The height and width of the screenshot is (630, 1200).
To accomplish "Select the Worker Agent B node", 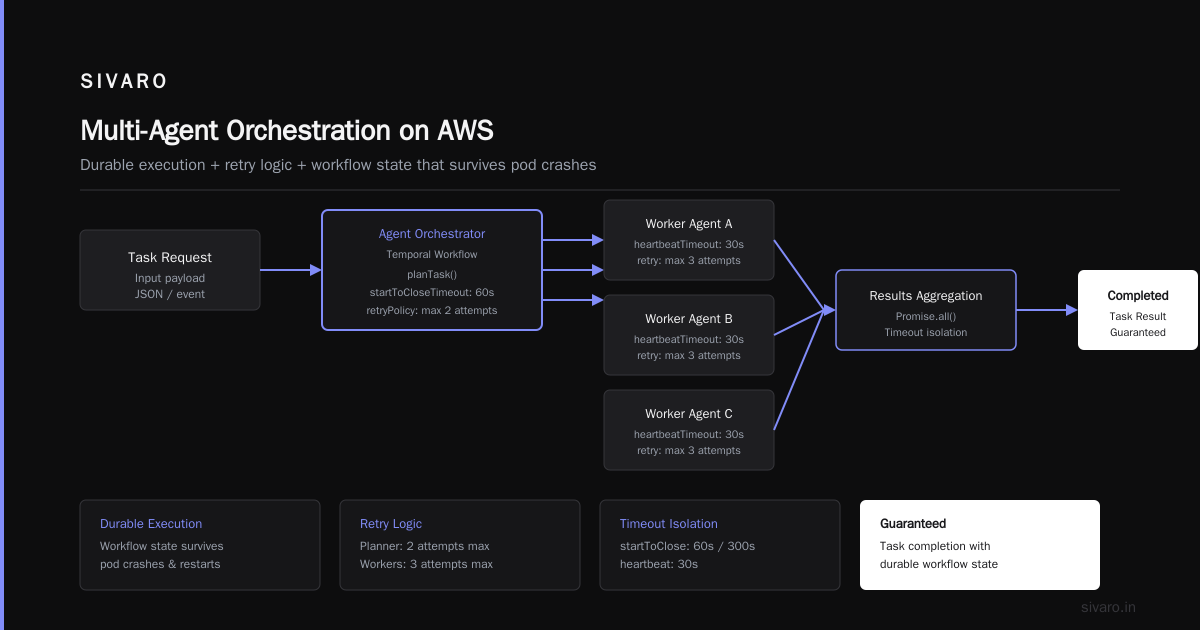I will [689, 335].
